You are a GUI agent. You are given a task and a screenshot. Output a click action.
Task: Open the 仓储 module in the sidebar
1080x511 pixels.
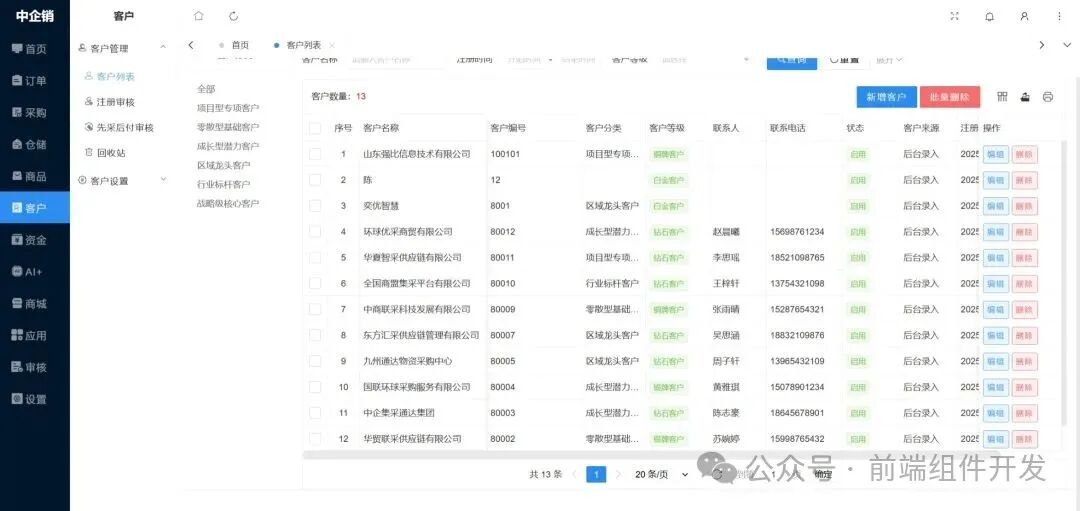click(34, 144)
